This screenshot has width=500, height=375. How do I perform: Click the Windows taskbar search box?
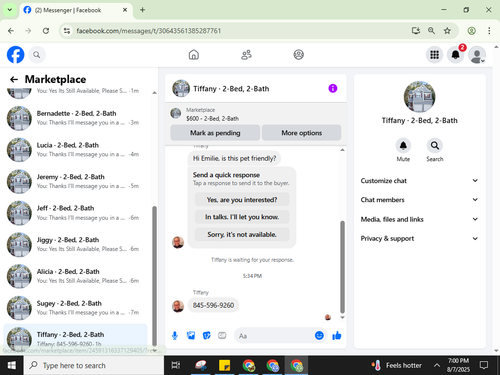point(94,365)
